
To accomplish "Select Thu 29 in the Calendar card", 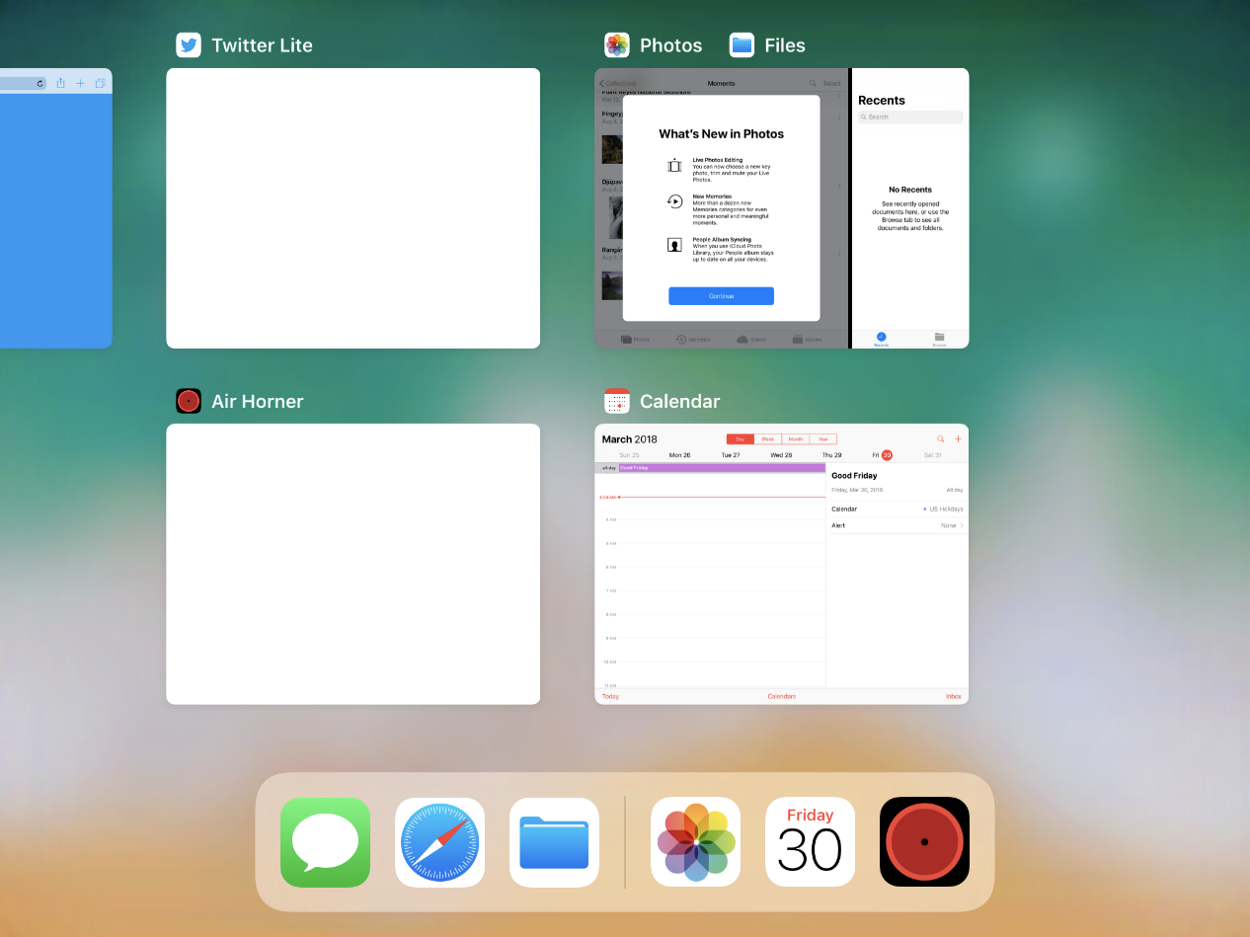I will [832, 455].
